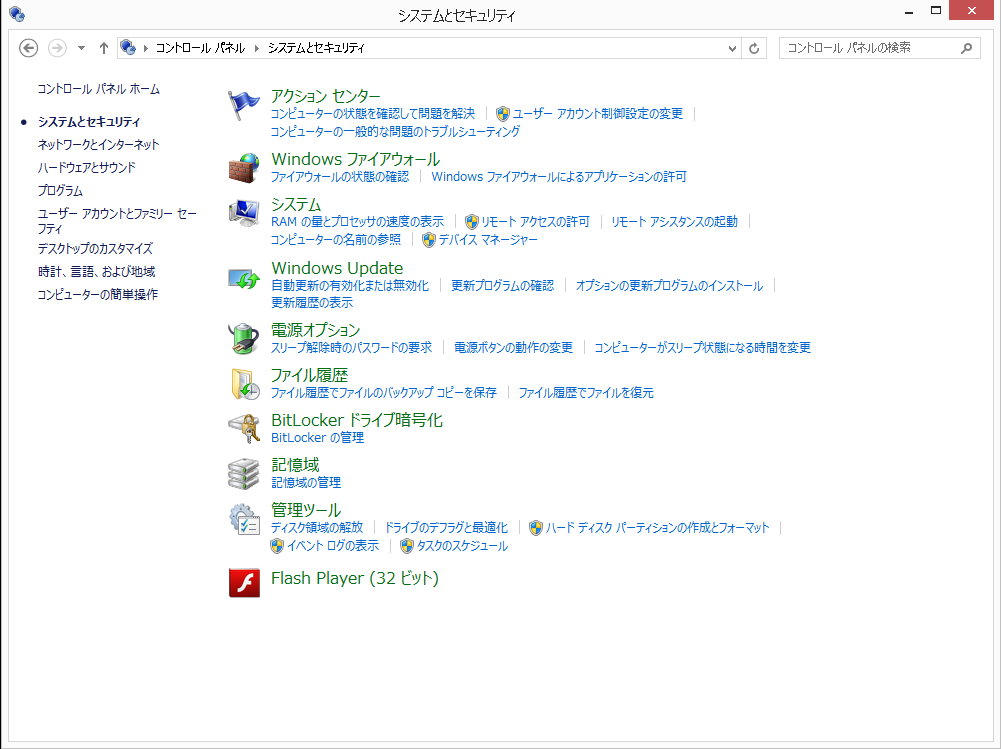Select ハードウェアとサウンド in the sidebar
The height and width of the screenshot is (749, 1001).
86,168
